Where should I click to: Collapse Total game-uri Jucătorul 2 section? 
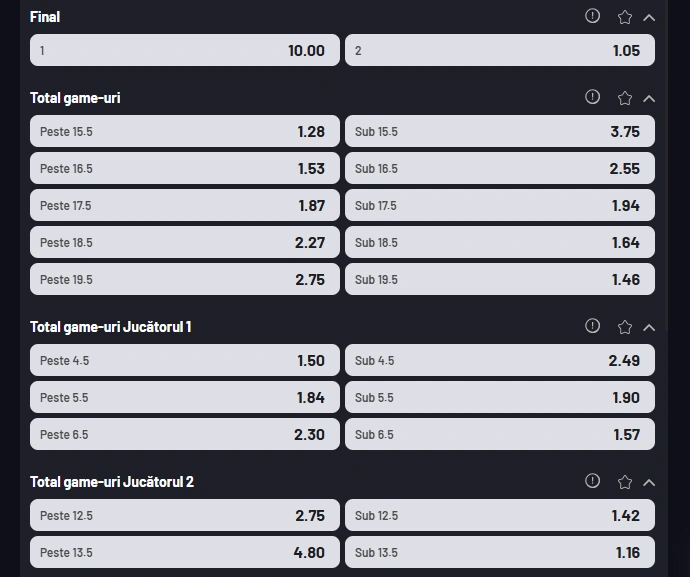[649, 483]
